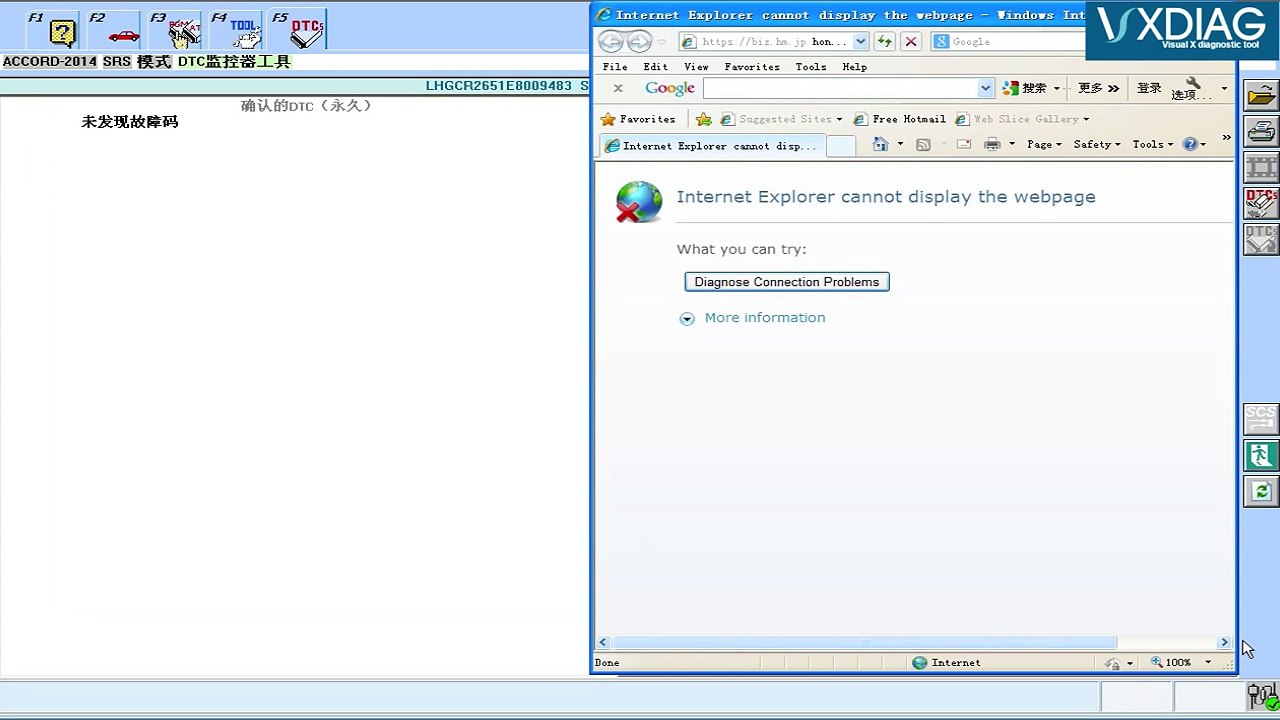Image resolution: width=1280 pixels, height=720 pixels.
Task: Stop loading with the red X button
Action: 910,42
